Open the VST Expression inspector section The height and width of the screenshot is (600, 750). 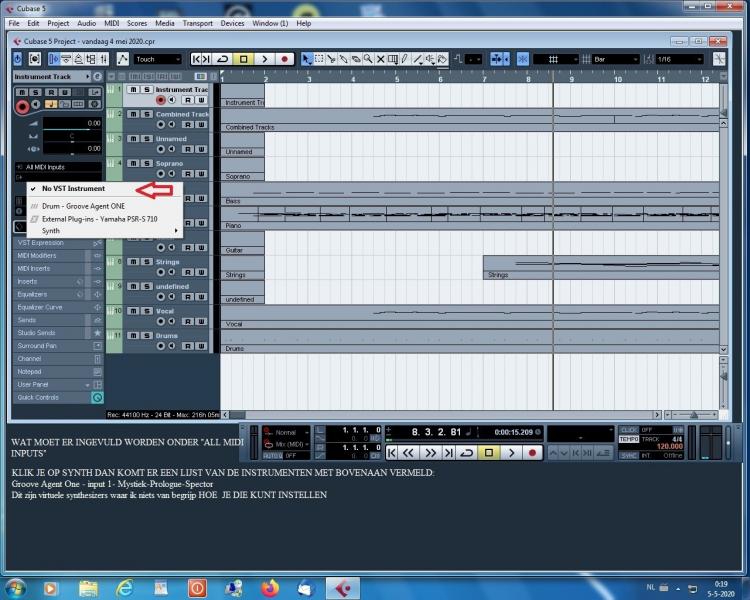click(x=58, y=243)
